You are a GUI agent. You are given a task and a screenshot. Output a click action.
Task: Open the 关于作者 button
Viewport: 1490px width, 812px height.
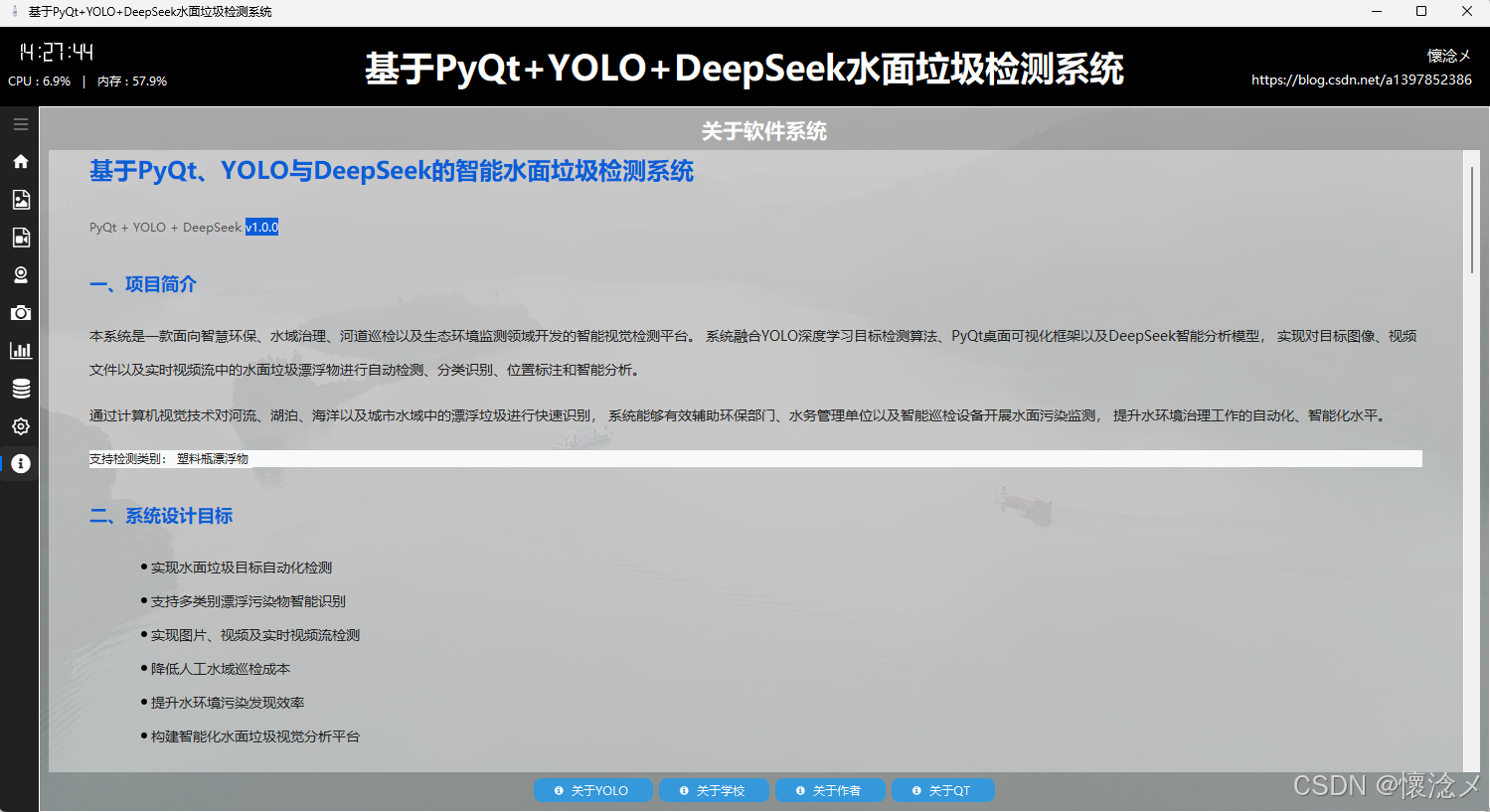(830, 790)
